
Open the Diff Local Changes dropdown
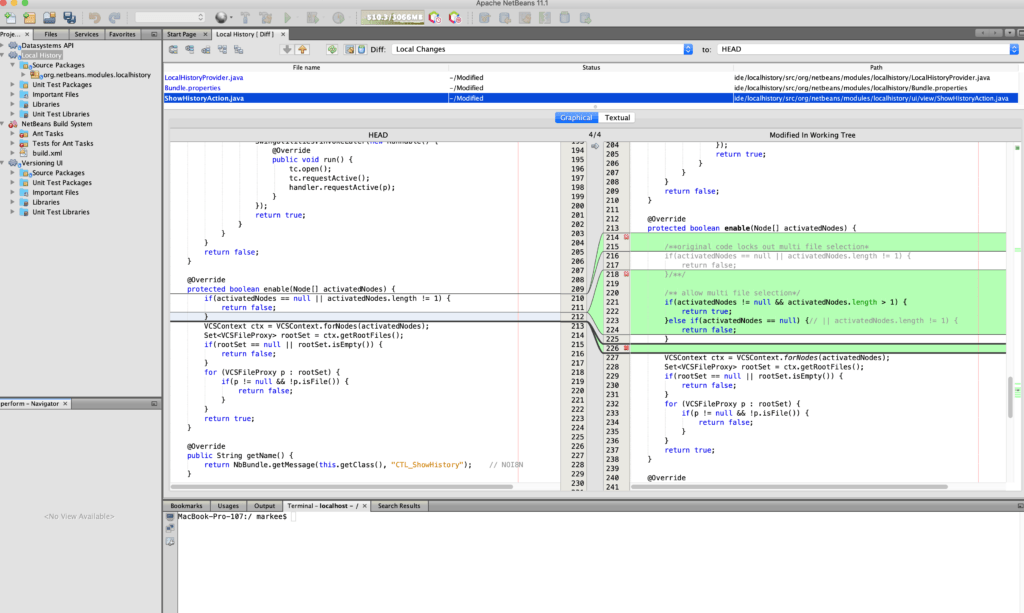coord(688,48)
